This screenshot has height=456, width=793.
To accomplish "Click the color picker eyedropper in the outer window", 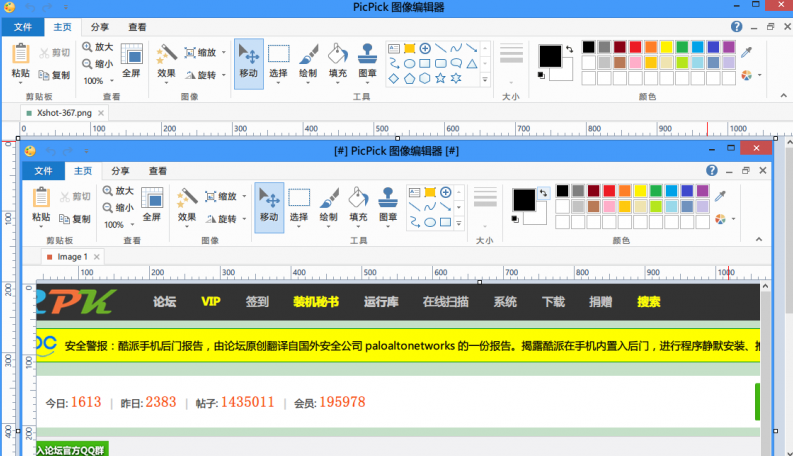I will pyautogui.click(x=746, y=52).
